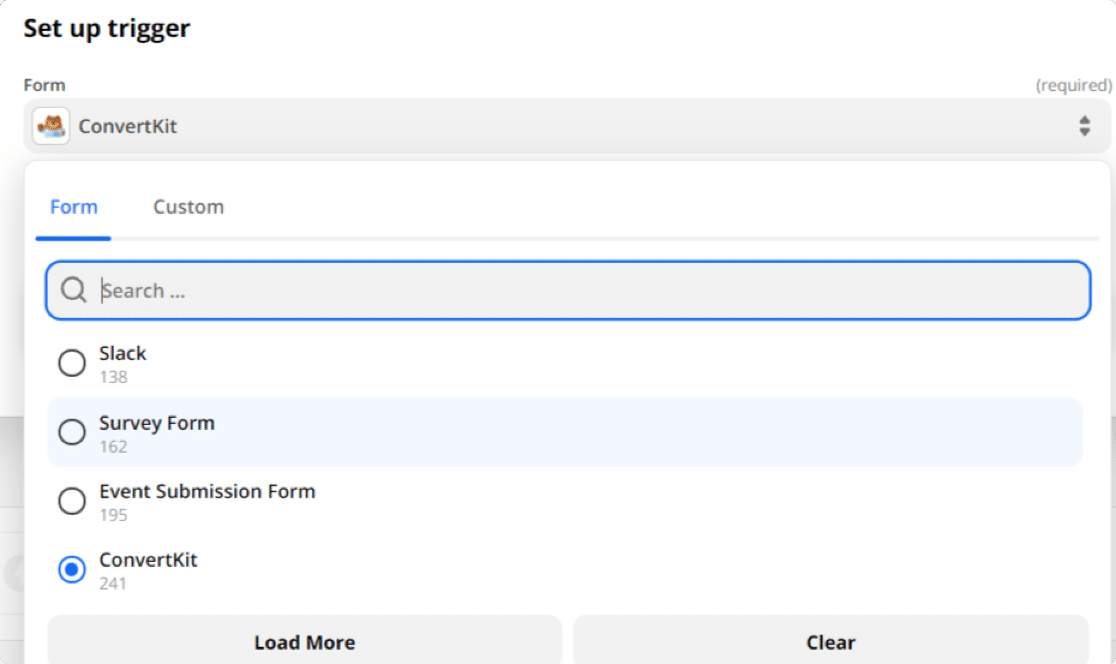Click the '(required)' label

[x=1073, y=85]
